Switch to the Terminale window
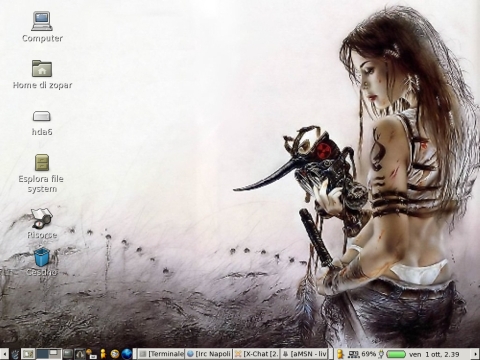The height and width of the screenshot is (360, 480). pyautogui.click(x=161, y=354)
